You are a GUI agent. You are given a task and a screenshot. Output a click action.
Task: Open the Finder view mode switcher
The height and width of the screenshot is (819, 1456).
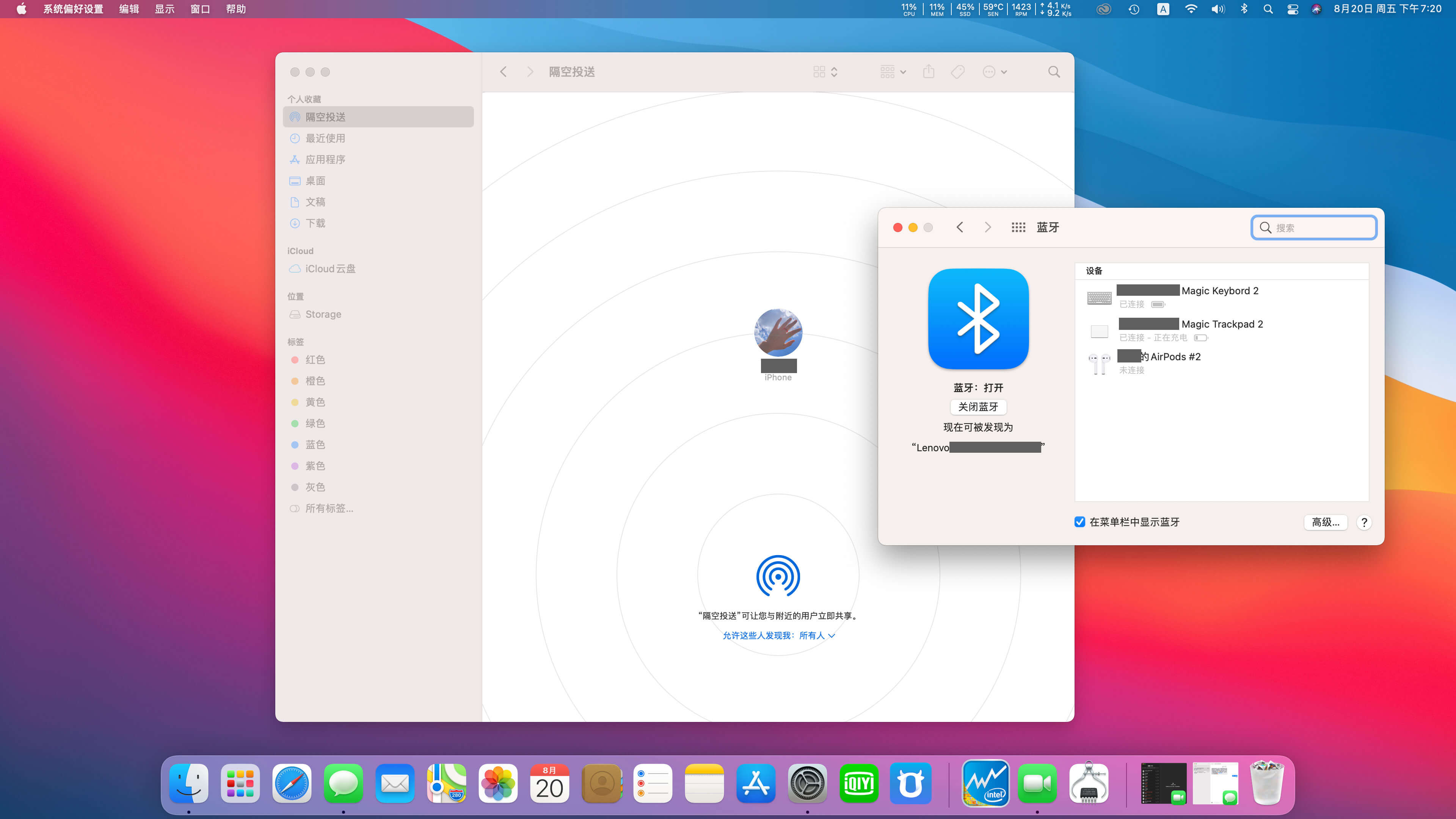coord(825,72)
